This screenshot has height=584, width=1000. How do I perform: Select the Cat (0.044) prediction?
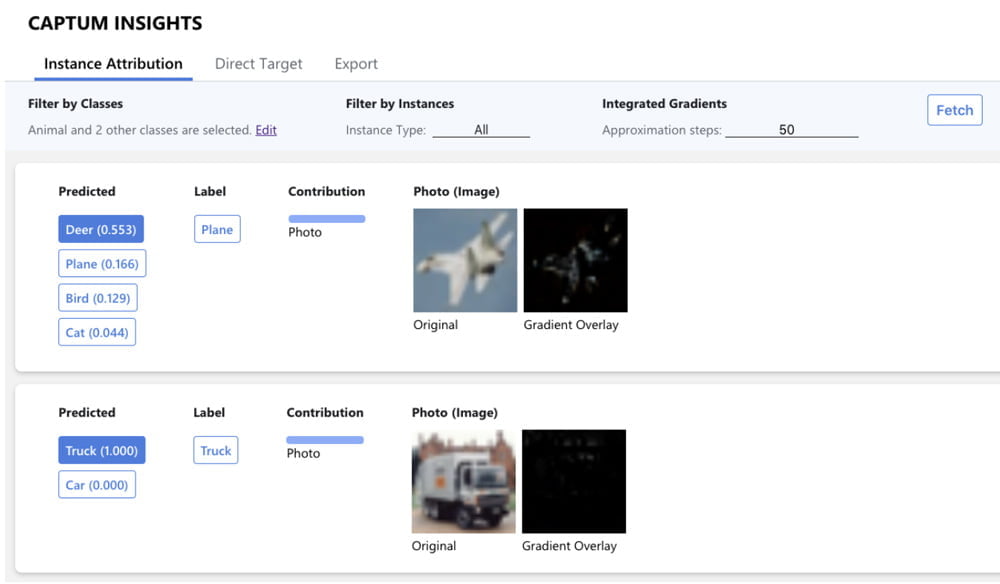click(97, 332)
